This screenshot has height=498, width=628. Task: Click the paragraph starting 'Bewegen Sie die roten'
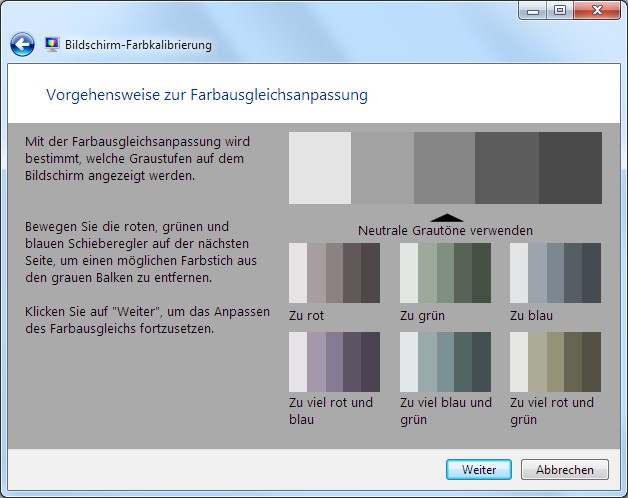(141, 252)
